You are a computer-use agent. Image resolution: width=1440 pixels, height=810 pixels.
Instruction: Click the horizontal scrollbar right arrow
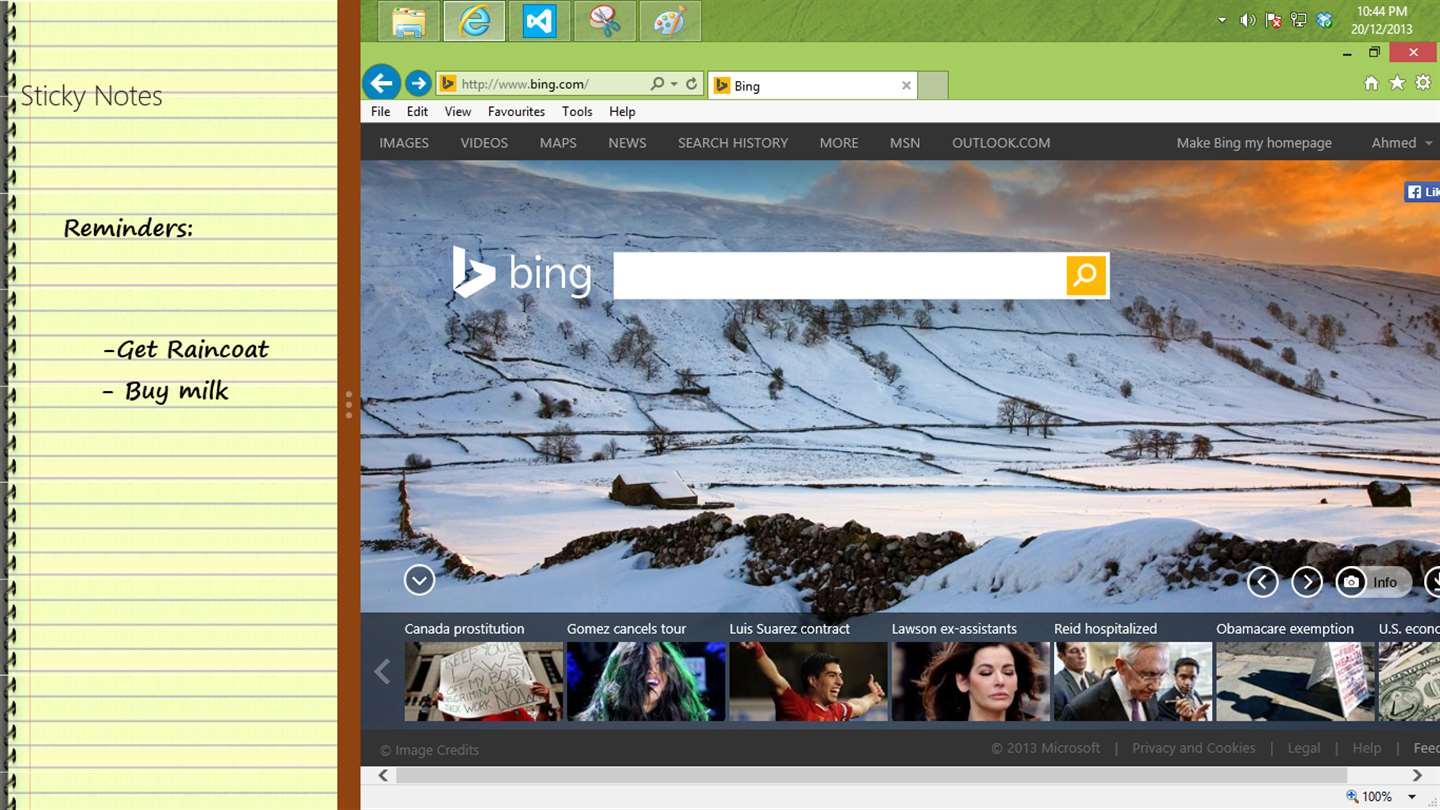click(1417, 775)
